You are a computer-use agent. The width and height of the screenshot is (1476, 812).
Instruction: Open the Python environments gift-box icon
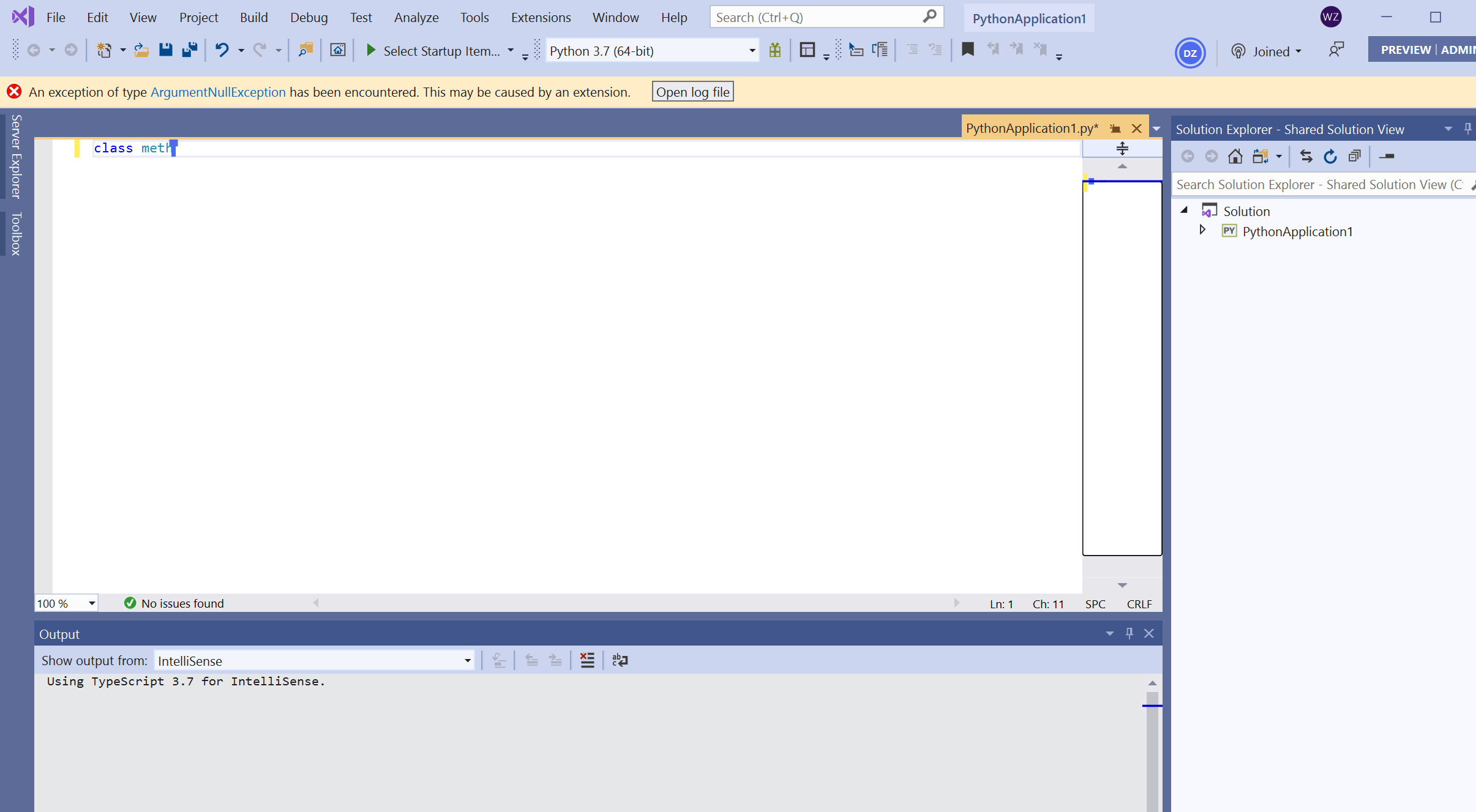coord(775,50)
